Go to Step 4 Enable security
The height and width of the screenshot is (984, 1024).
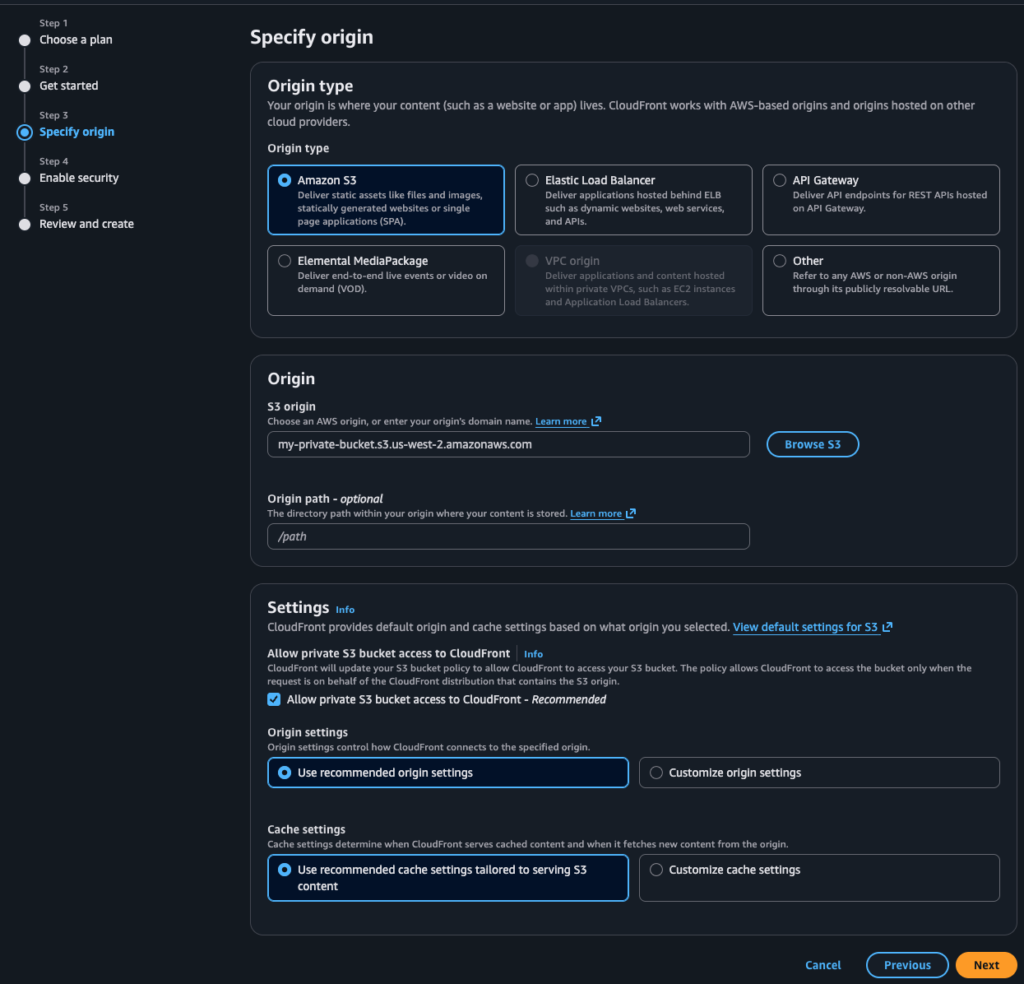79,178
